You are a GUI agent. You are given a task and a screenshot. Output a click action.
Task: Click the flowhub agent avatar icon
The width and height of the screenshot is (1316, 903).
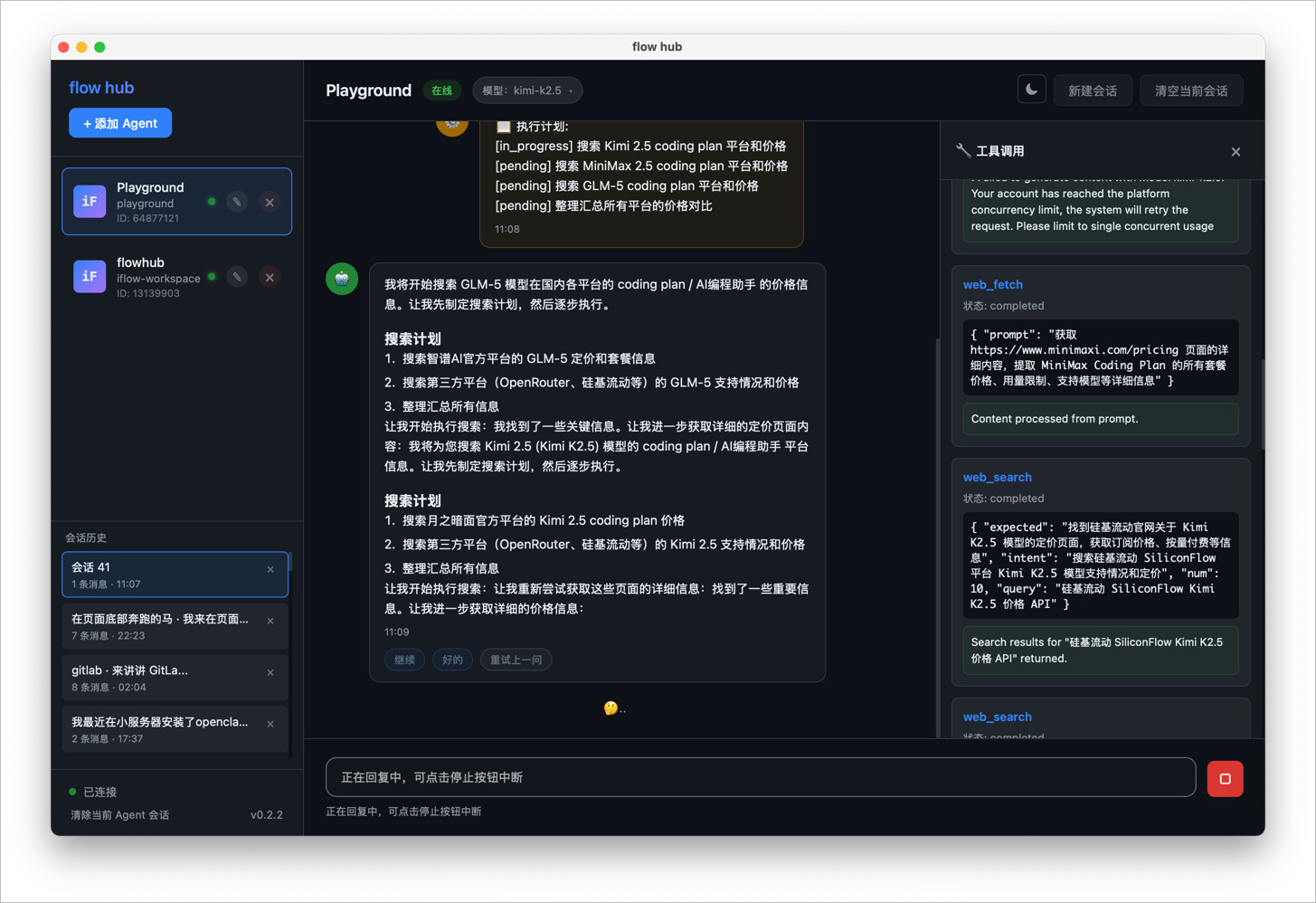pyautogui.click(x=90, y=277)
